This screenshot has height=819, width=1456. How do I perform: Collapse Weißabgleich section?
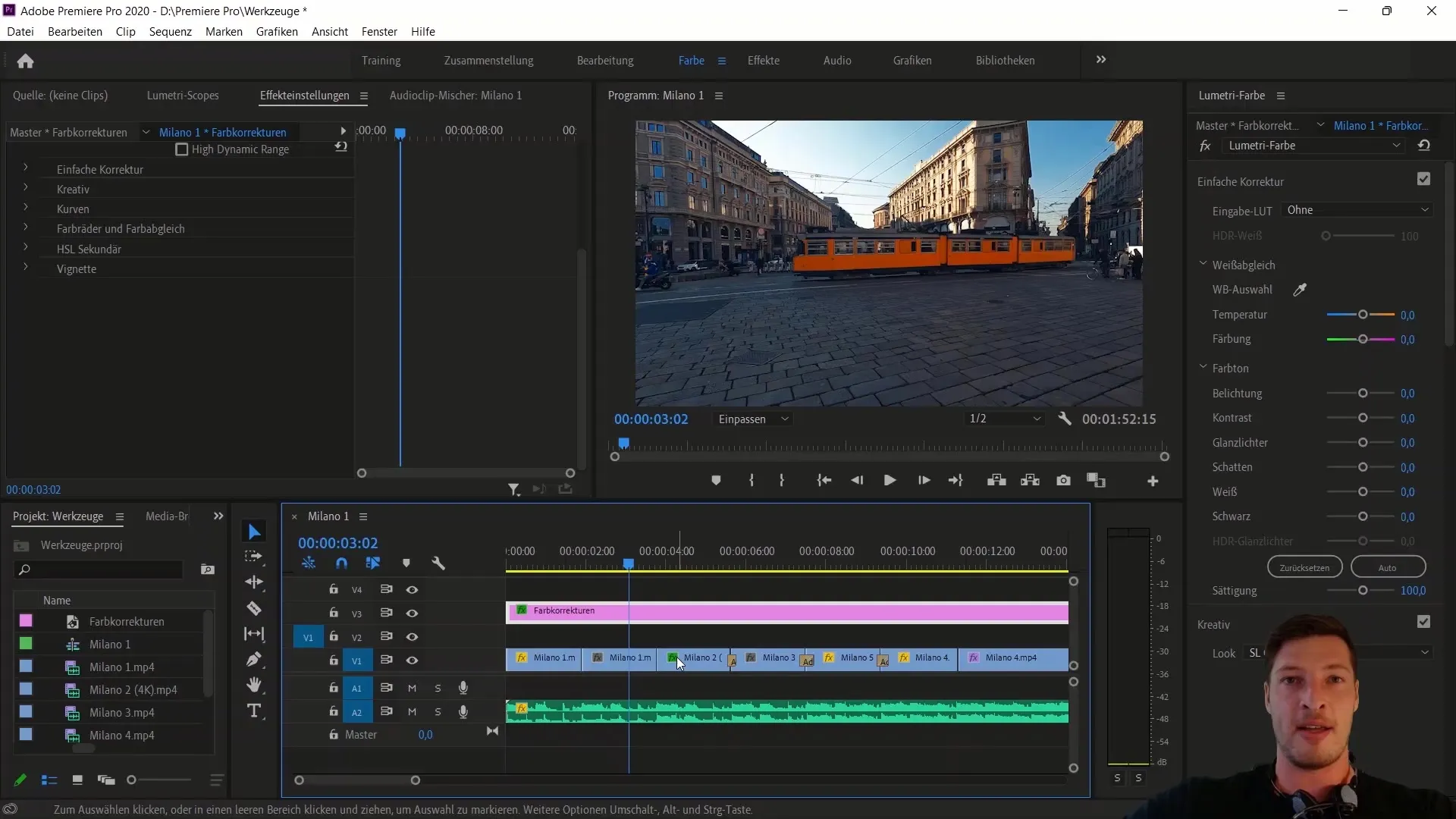click(x=1203, y=264)
